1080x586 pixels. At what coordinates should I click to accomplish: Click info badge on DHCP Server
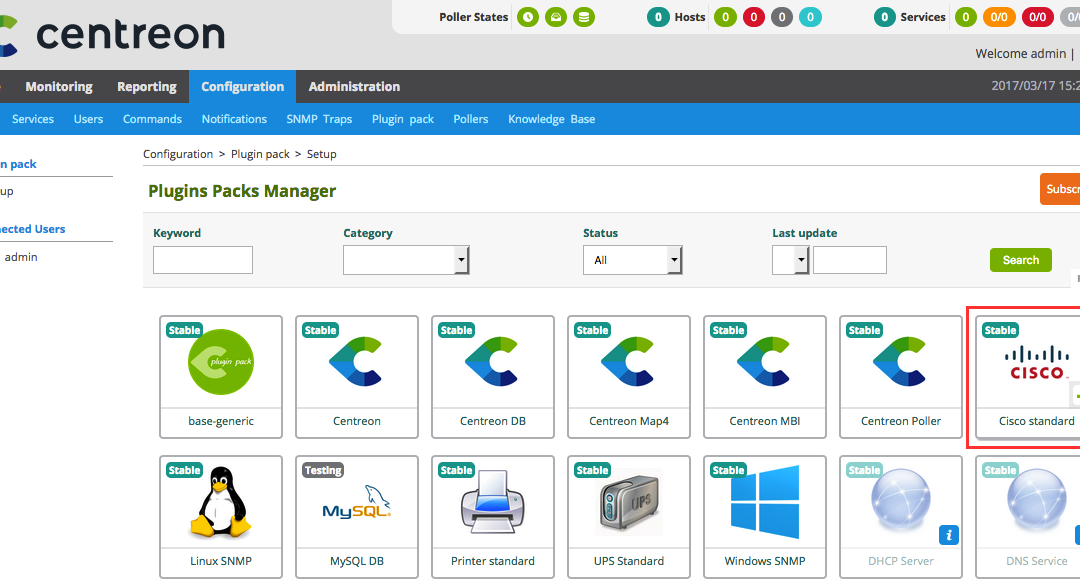pos(948,535)
